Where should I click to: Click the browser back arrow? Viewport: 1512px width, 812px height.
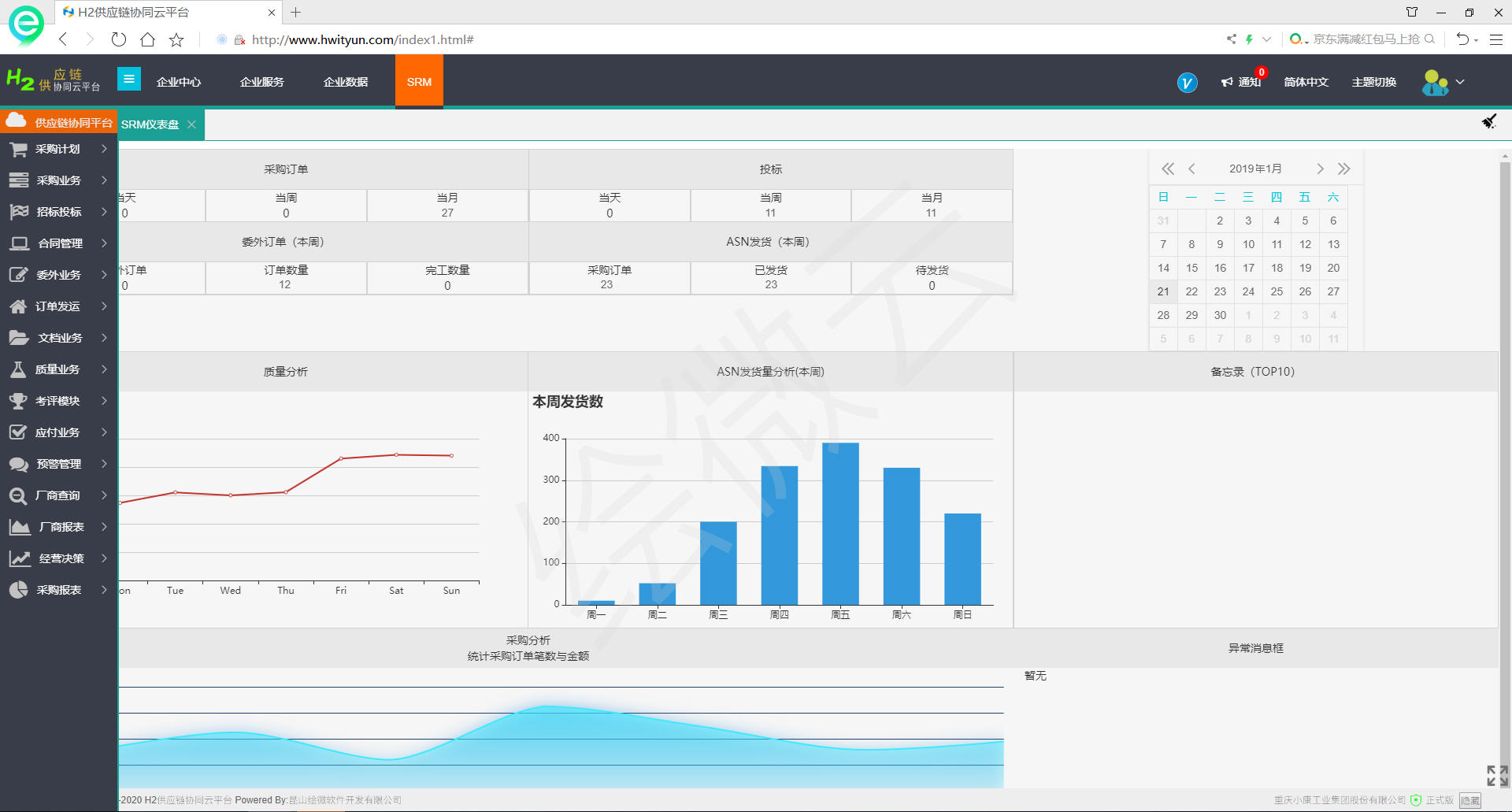(x=63, y=39)
